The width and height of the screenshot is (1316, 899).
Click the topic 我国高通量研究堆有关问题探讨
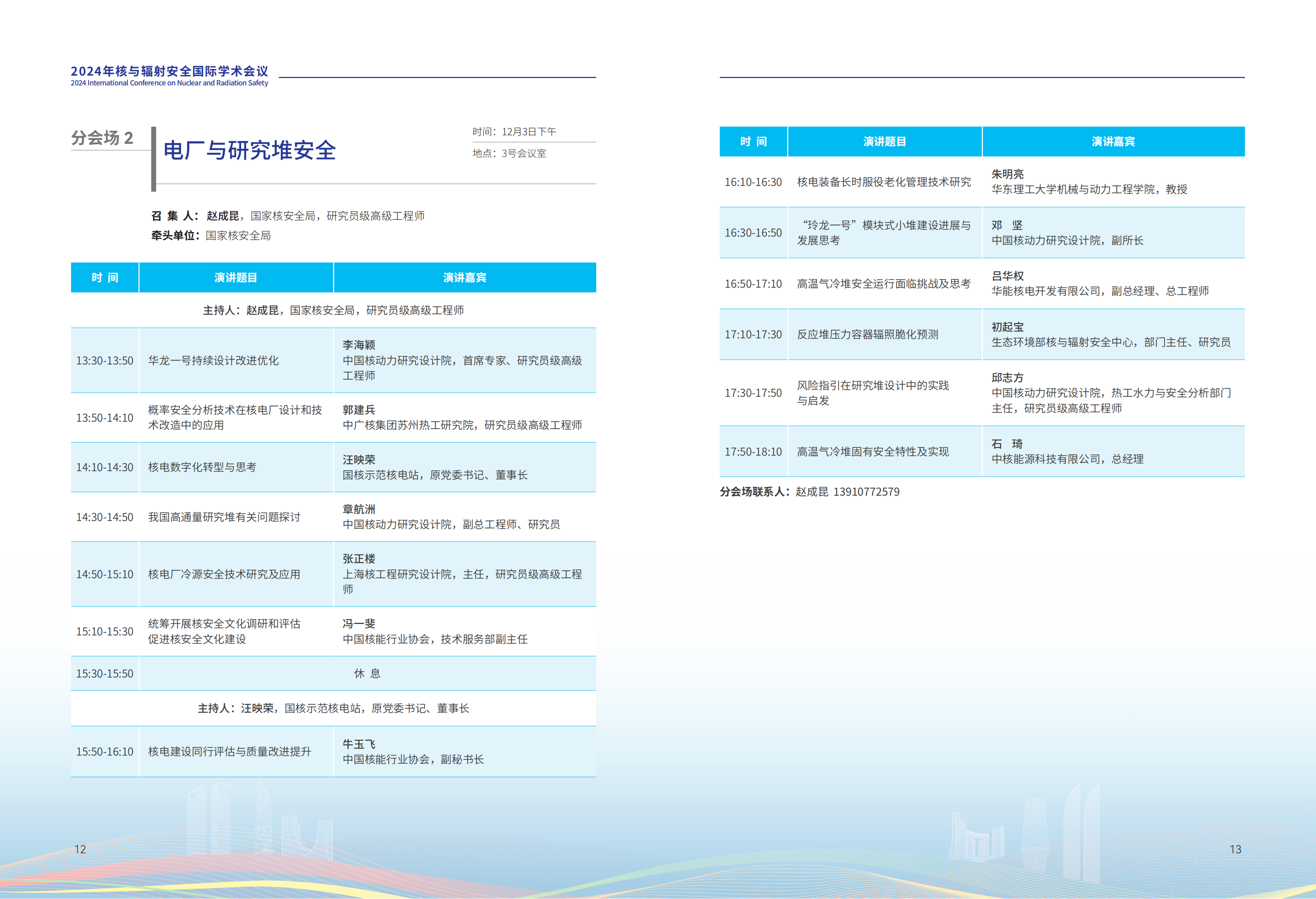pyautogui.click(x=224, y=517)
